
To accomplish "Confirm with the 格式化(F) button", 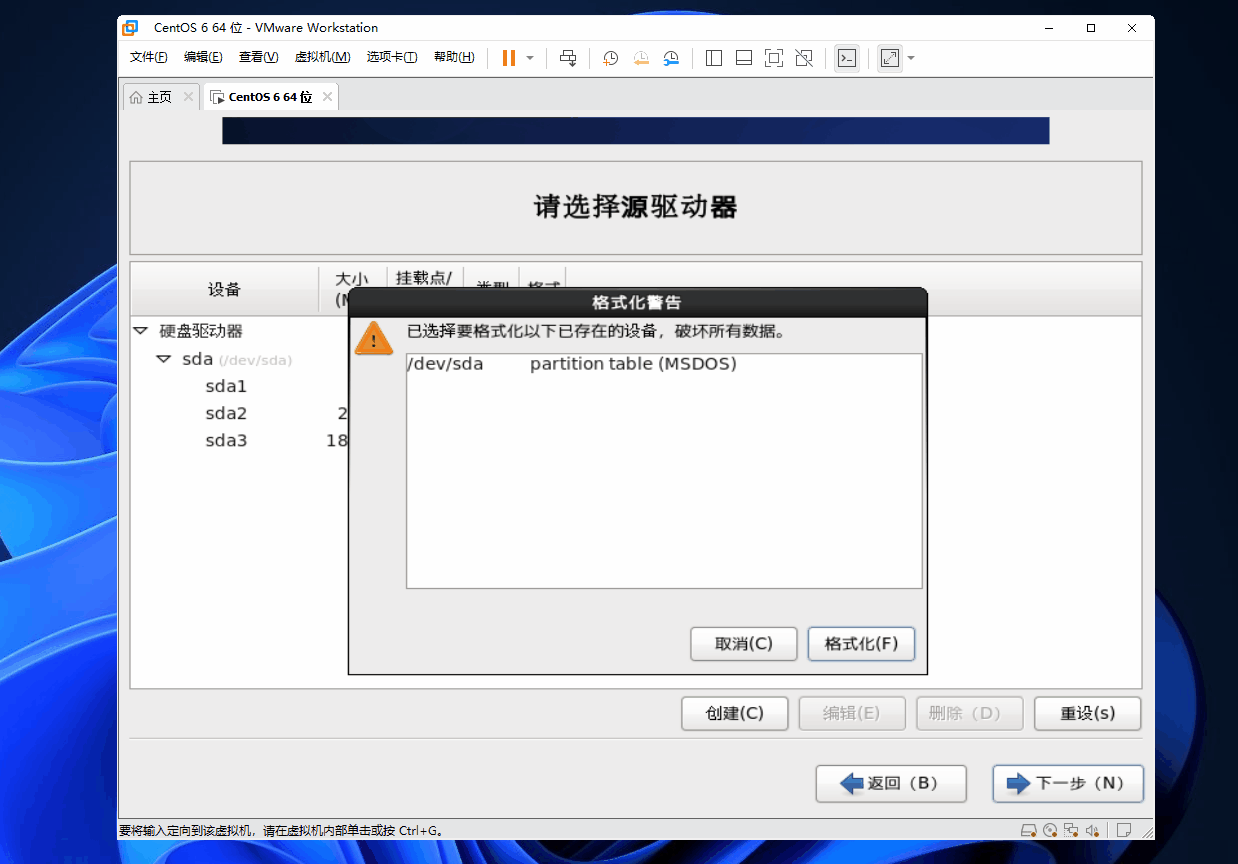I will coord(861,644).
